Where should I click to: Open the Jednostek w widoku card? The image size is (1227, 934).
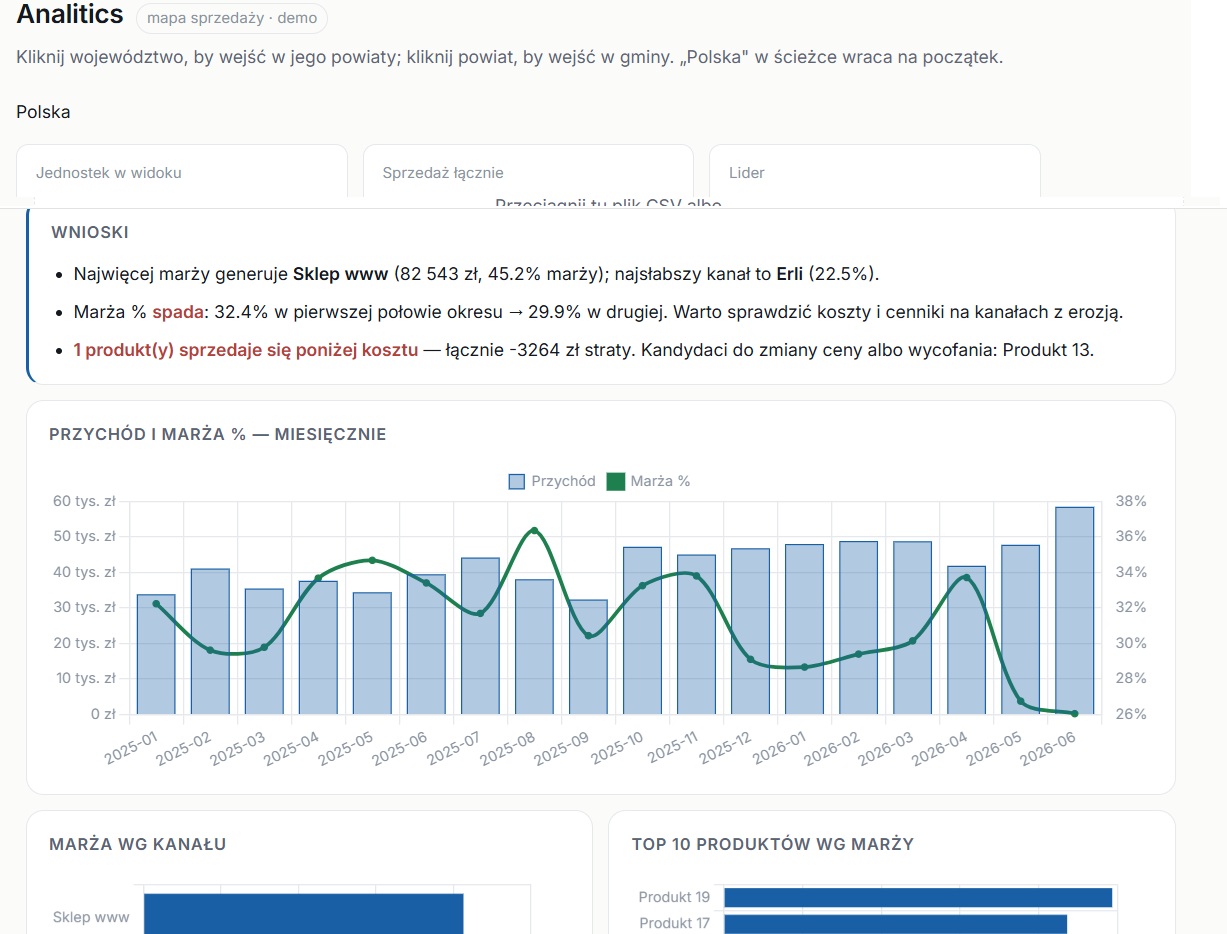[x=182, y=172]
